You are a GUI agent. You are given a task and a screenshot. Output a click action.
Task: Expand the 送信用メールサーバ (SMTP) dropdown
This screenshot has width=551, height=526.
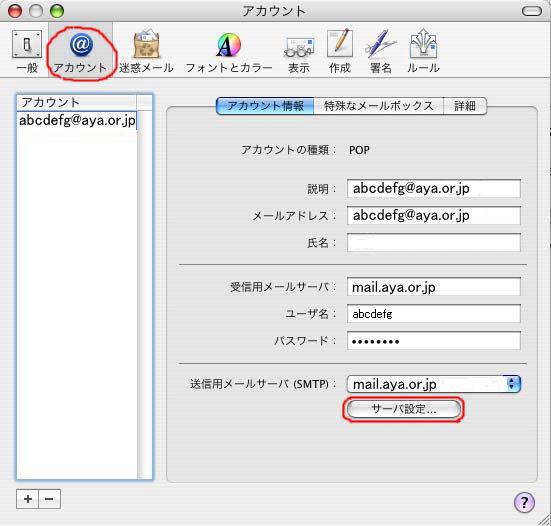pyautogui.click(x=433, y=384)
